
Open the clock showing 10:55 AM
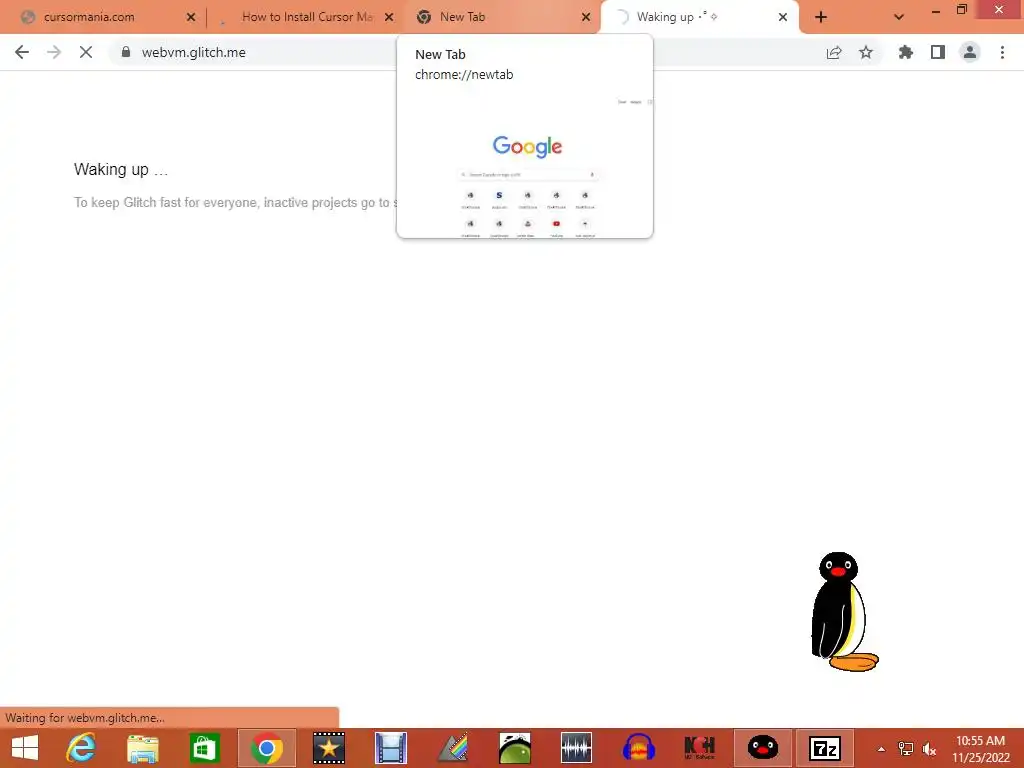tap(981, 749)
